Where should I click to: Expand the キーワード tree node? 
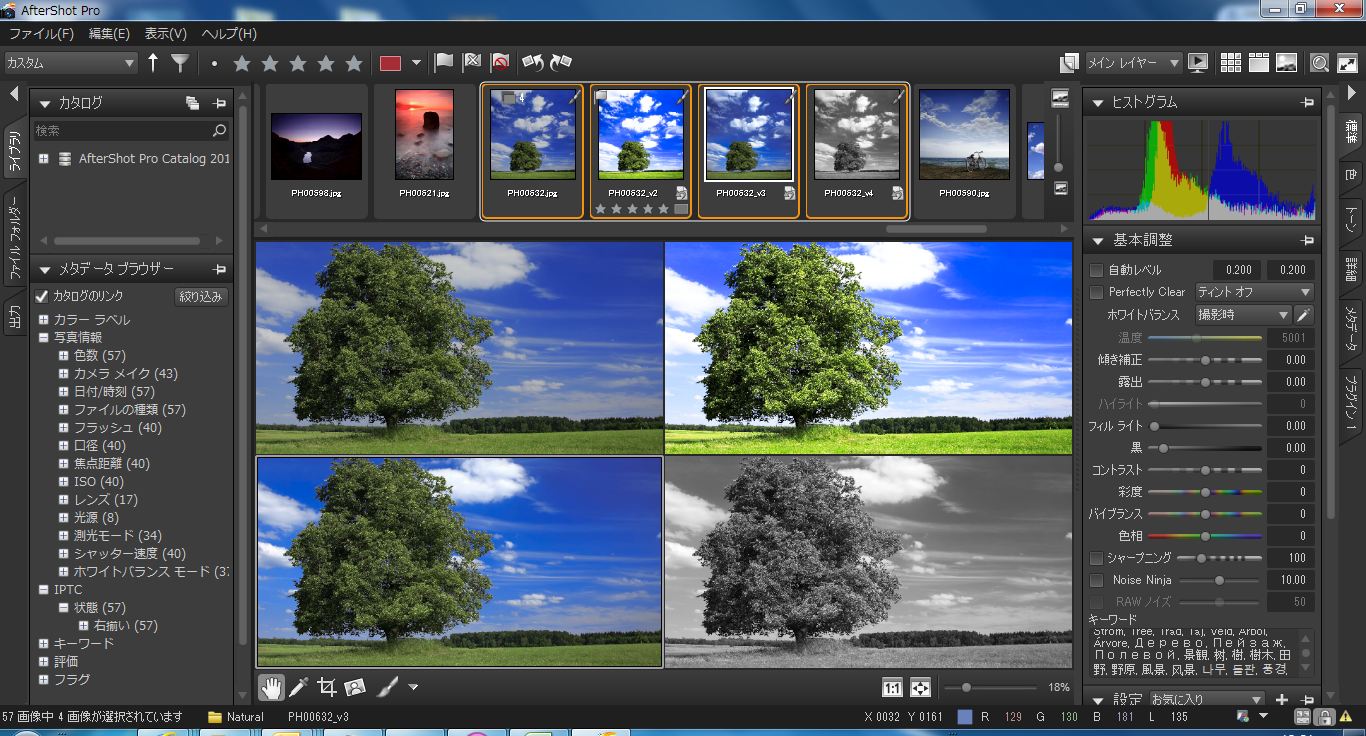click(x=44, y=644)
